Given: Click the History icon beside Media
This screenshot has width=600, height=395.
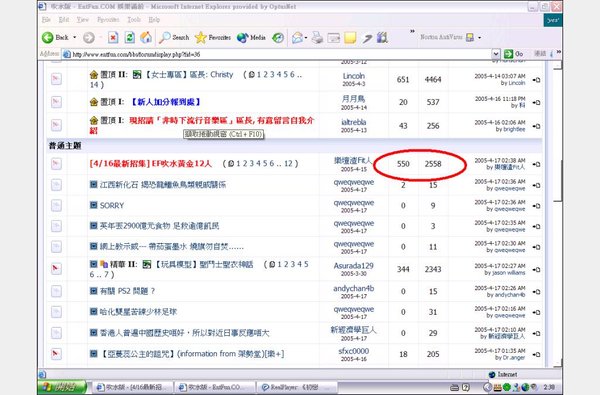Looking at the screenshot, I should pos(278,38).
